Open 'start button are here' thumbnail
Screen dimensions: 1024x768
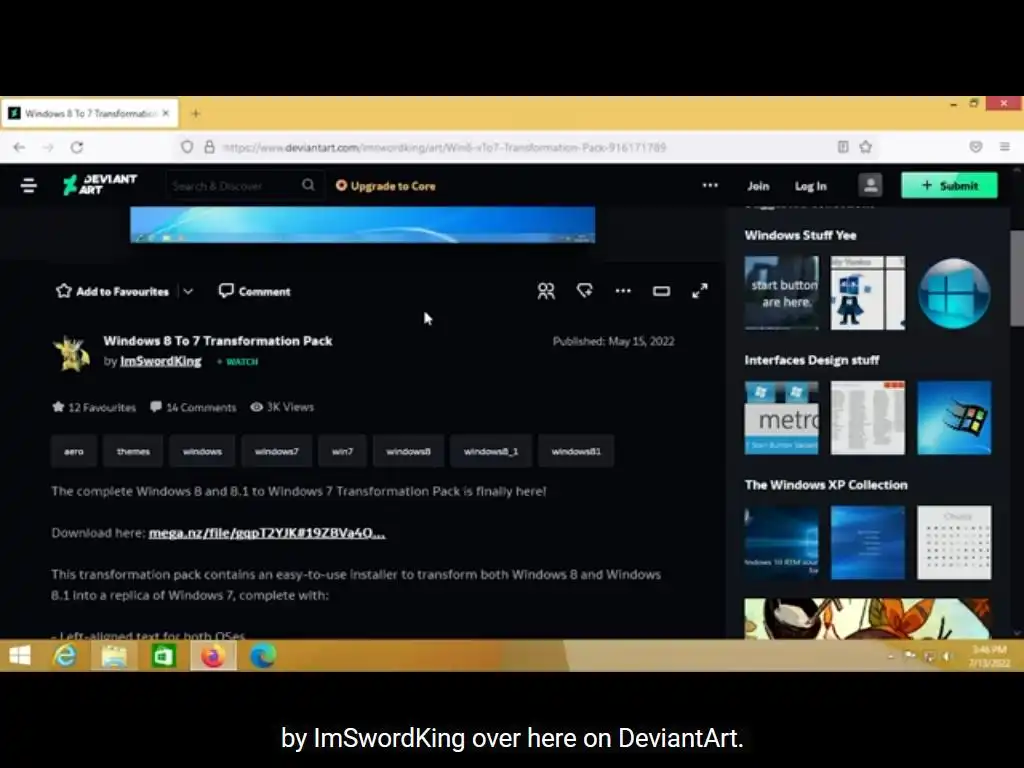782,293
